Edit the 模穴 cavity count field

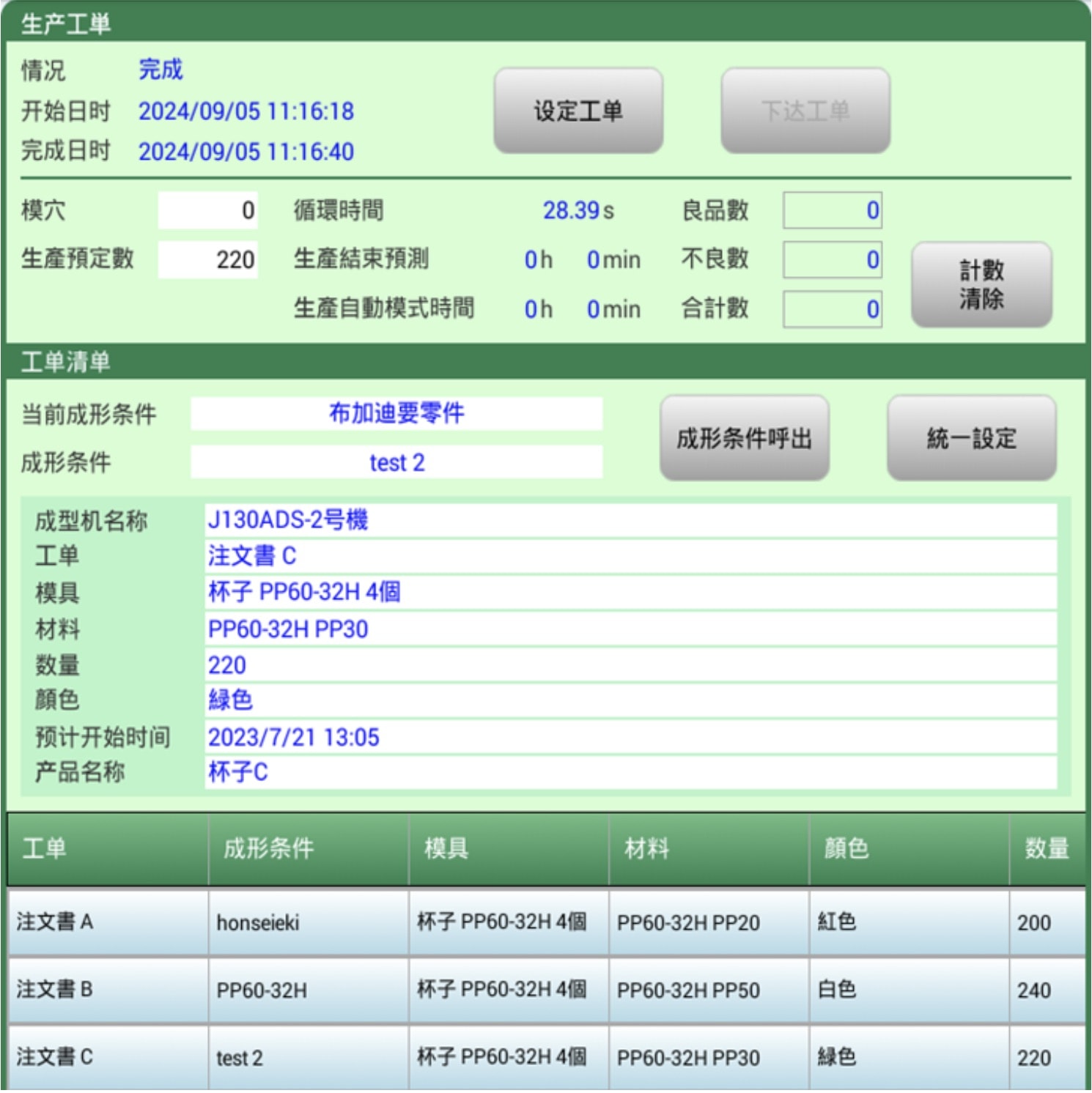[208, 211]
